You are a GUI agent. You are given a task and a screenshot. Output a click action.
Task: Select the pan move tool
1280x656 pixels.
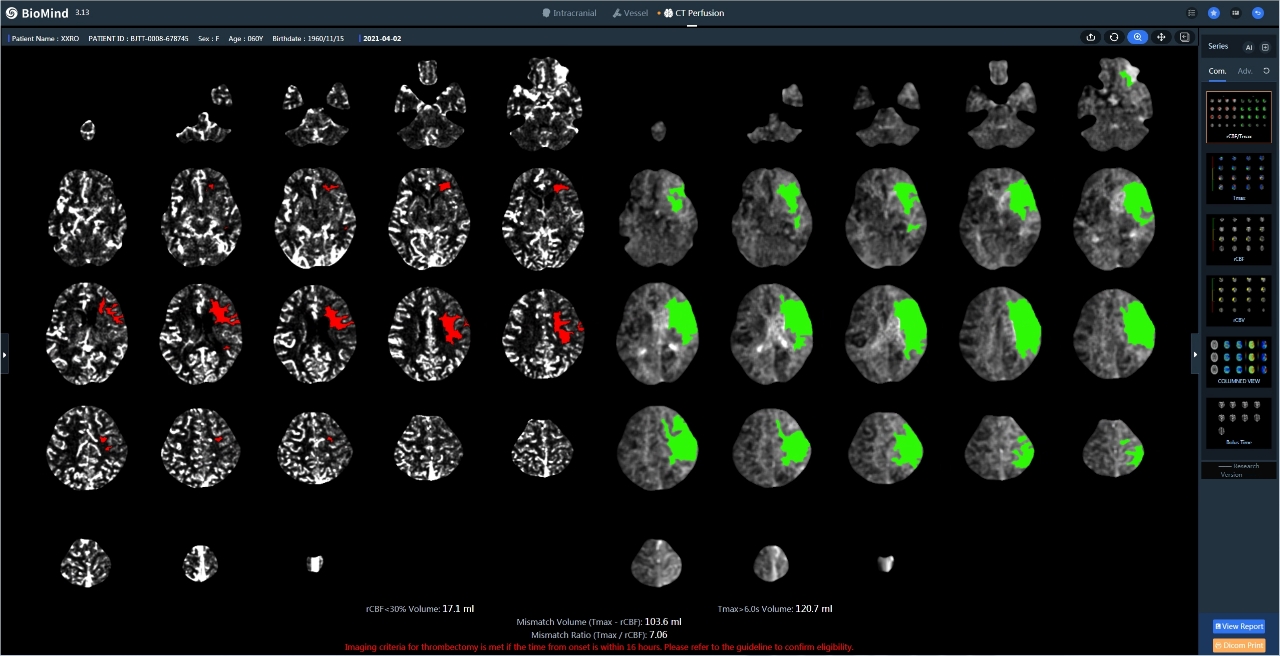(x=1161, y=37)
